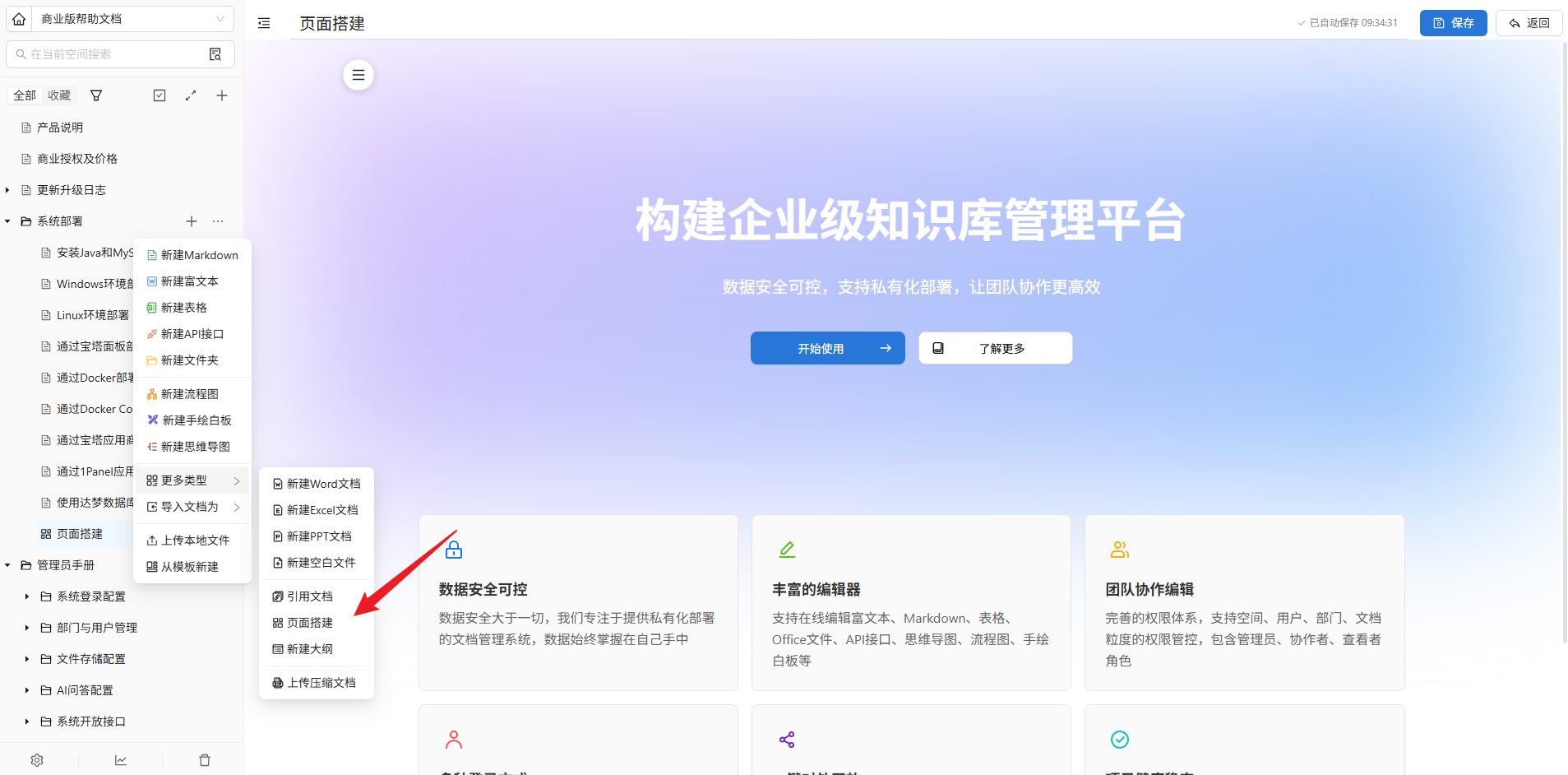Click the plus icon beside 系统部署
The image size is (1568, 775).
[192, 221]
